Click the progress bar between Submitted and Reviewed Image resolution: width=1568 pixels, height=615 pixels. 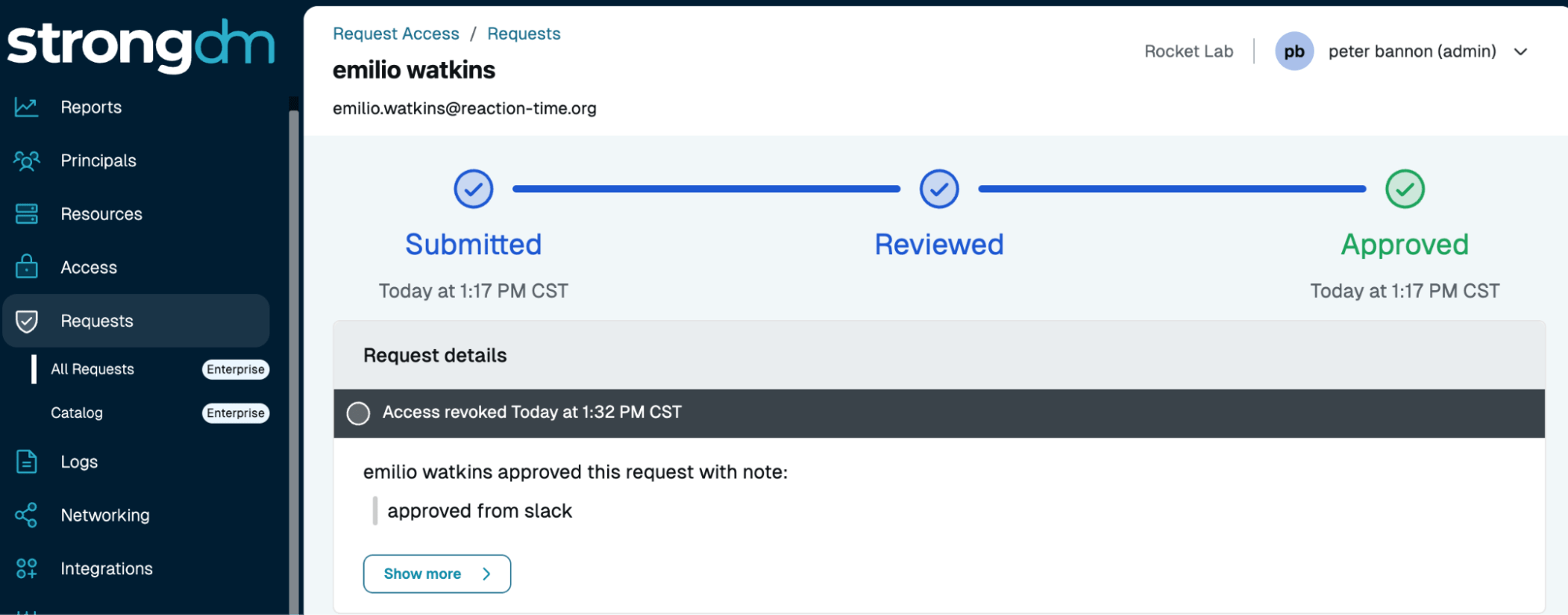704,189
